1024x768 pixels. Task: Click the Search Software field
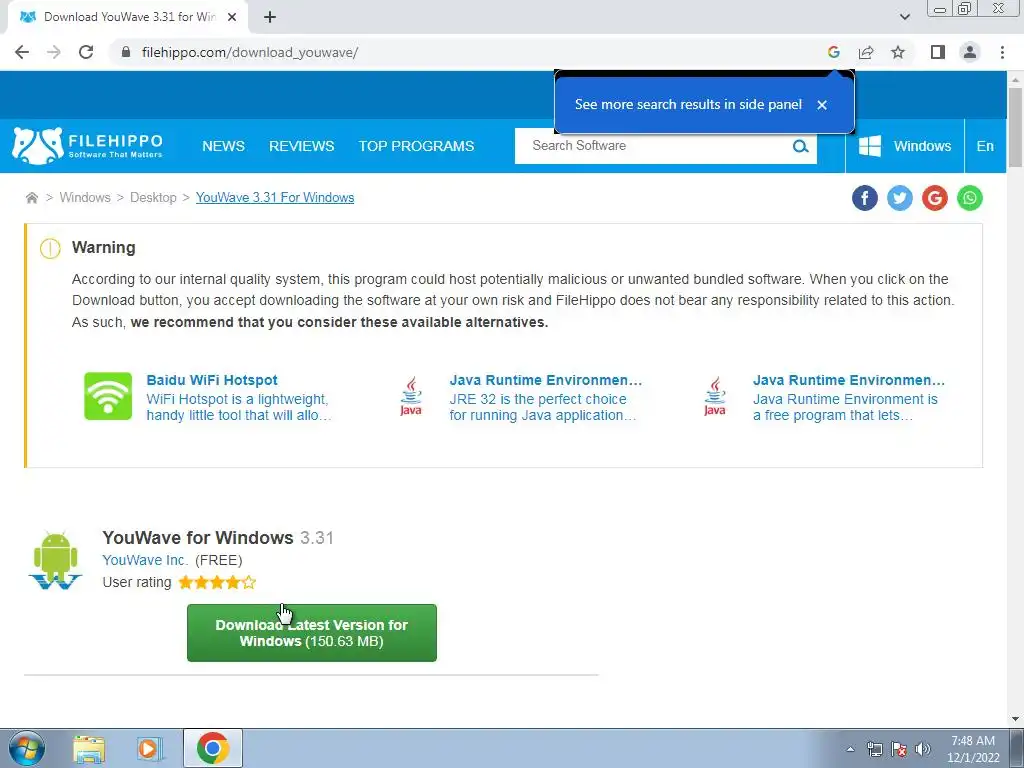click(x=653, y=146)
